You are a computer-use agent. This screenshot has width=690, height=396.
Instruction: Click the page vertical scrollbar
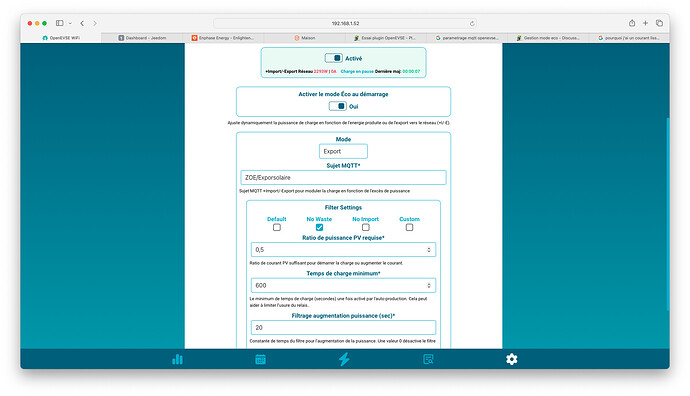pos(667,214)
